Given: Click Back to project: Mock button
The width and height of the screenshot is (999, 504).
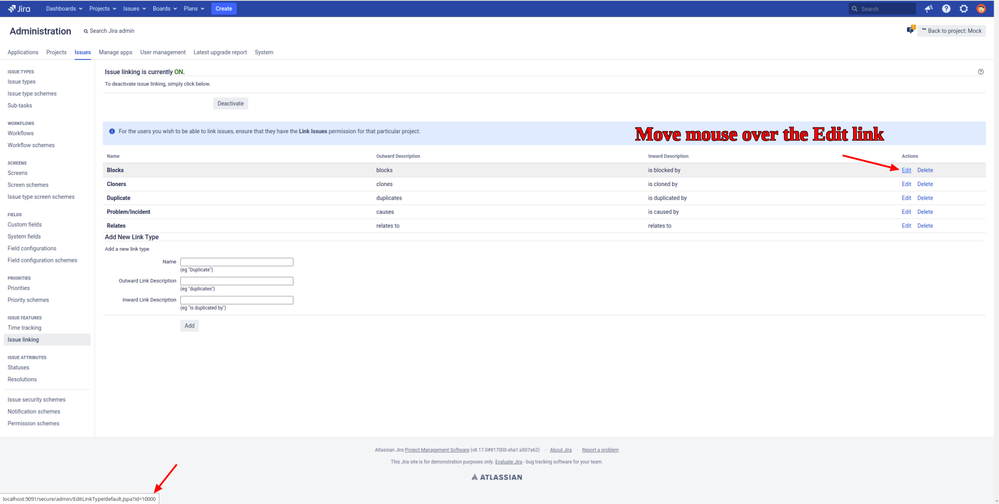Looking at the screenshot, I should (x=951, y=31).
